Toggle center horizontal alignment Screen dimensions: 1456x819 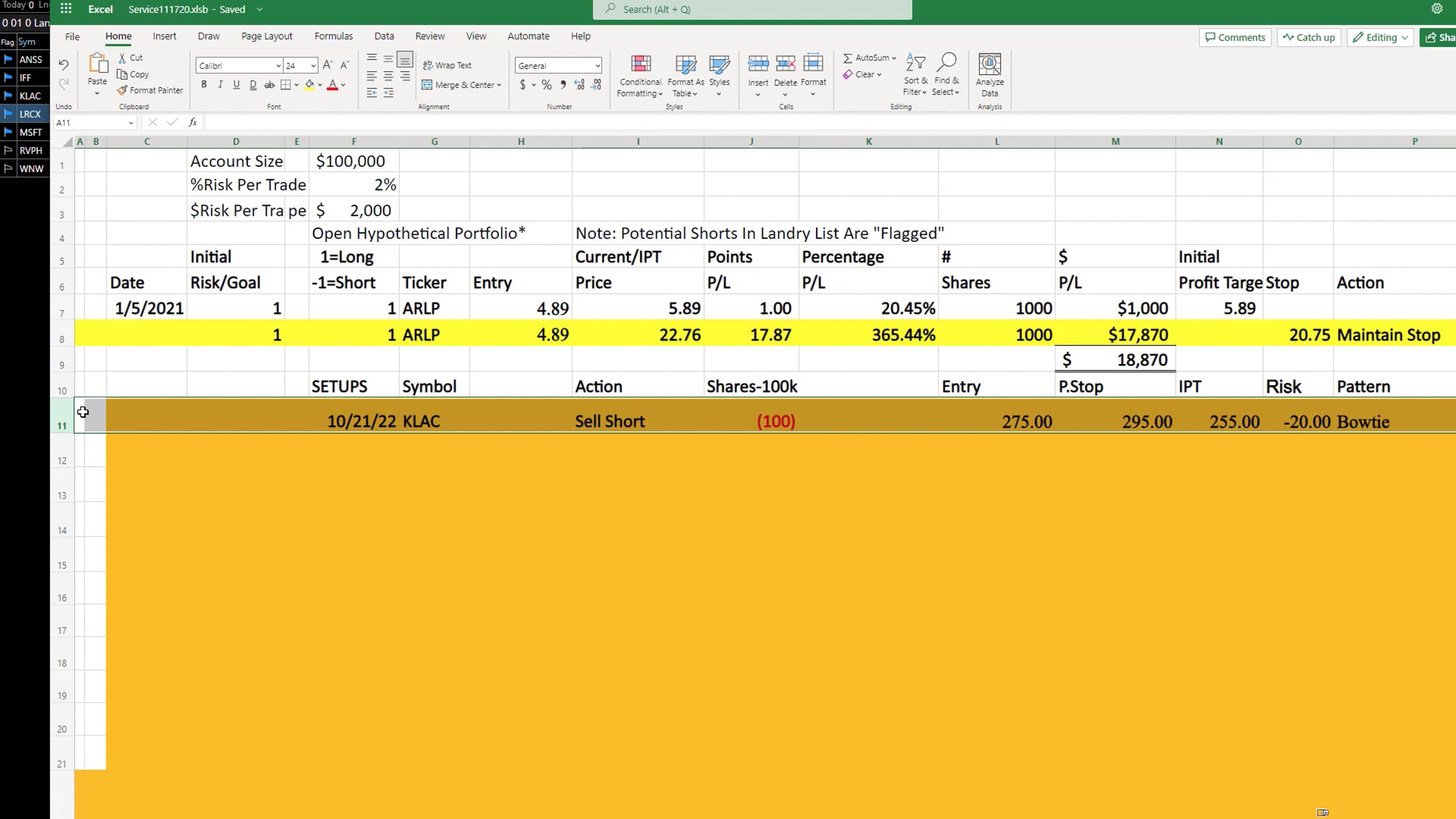388,76
